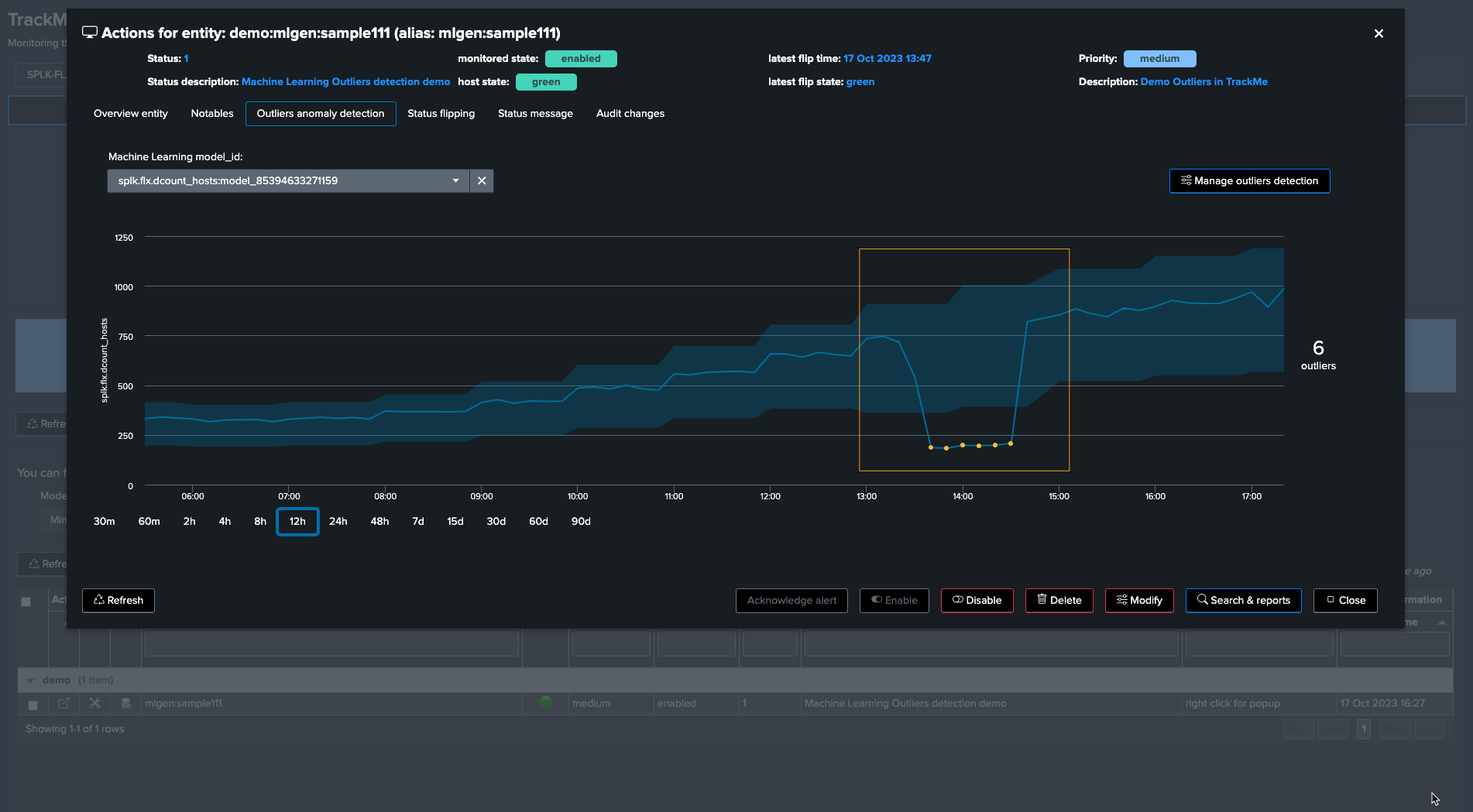The height and width of the screenshot is (812, 1473).
Task: Select the 7d time range
Action: click(x=418, y=521)
